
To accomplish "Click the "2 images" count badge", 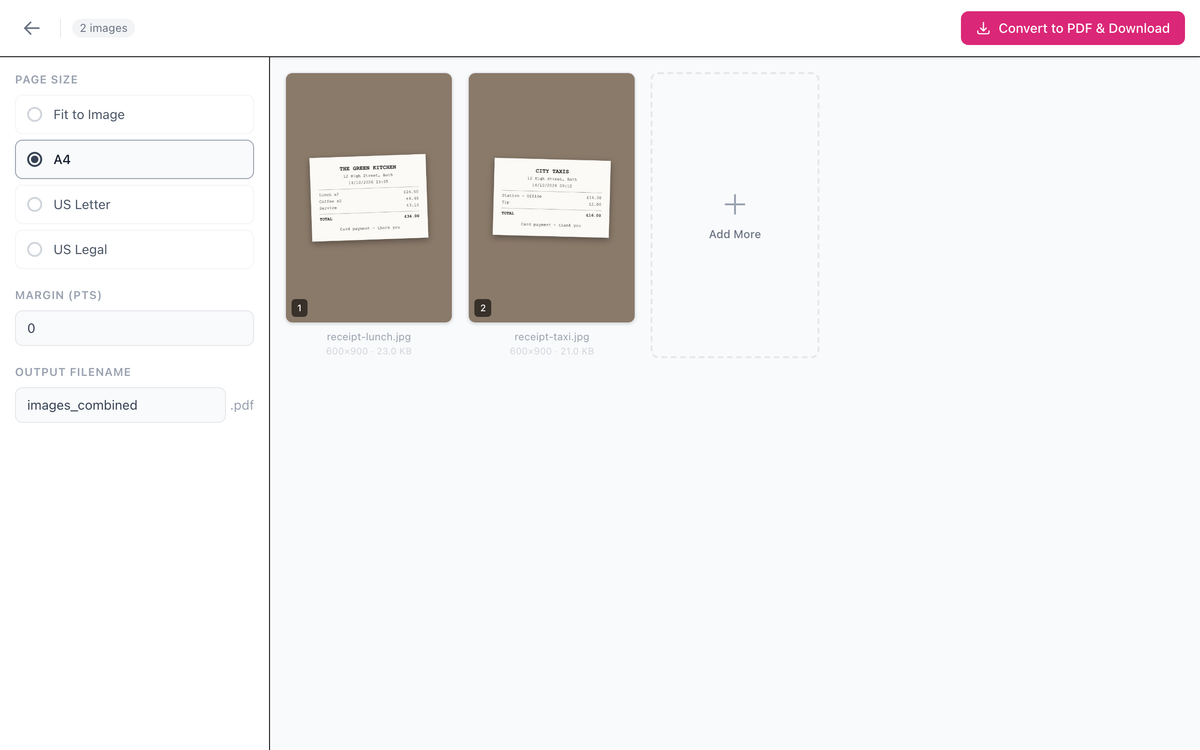I will coord(103,28).
